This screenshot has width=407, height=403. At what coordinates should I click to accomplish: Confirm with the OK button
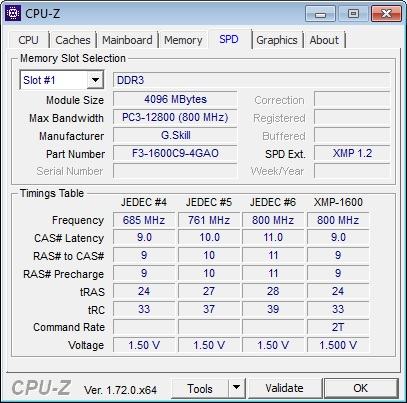click(x=360, y=388)
